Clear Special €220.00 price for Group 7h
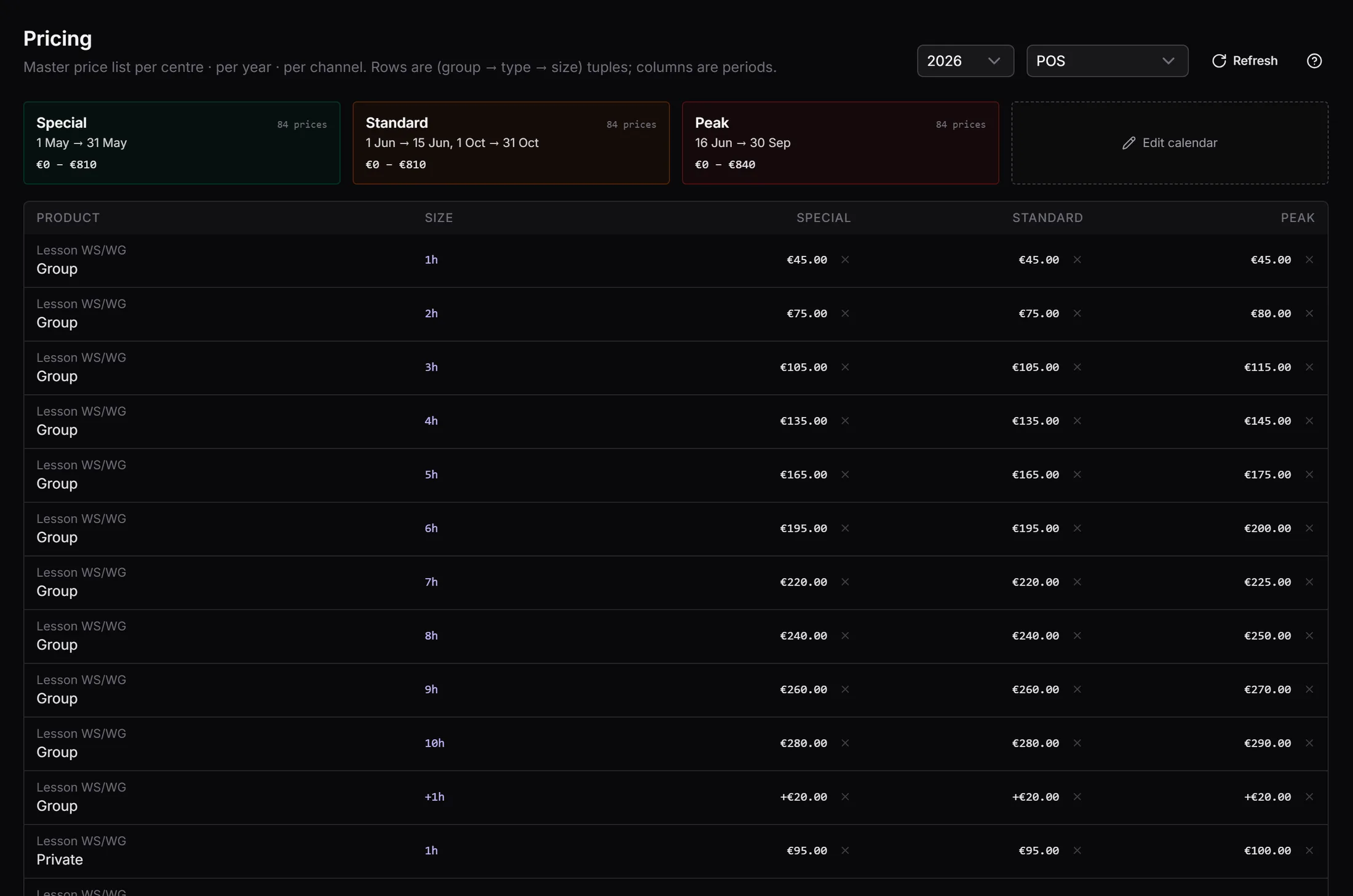This screenshot has height=896, width=1353. click(x=845, y=582)
